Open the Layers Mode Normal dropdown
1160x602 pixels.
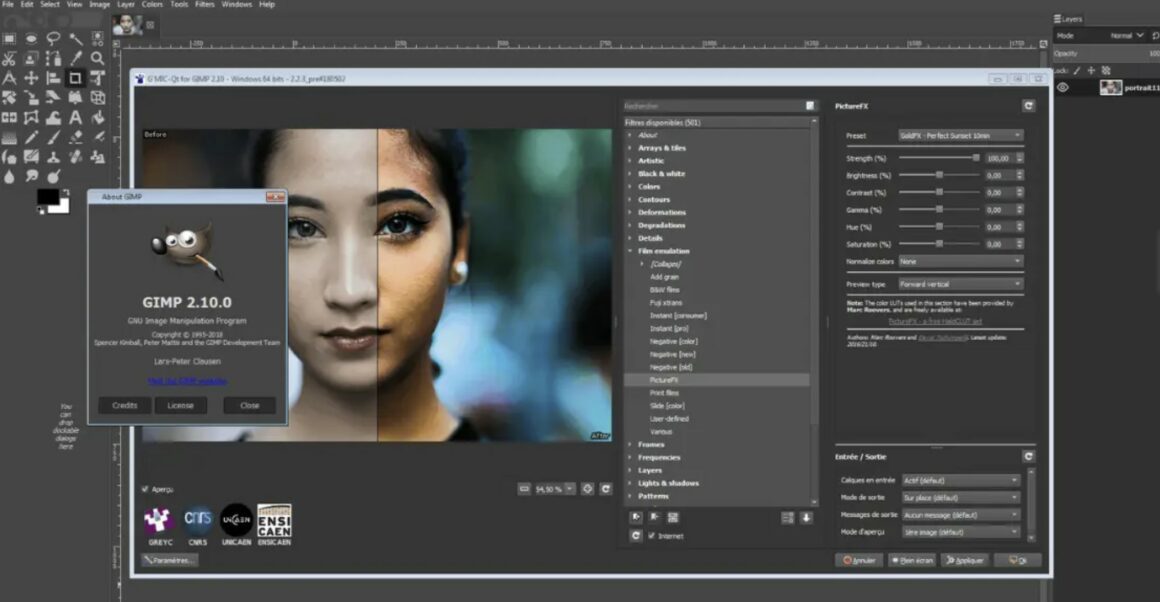[1126, 35]
